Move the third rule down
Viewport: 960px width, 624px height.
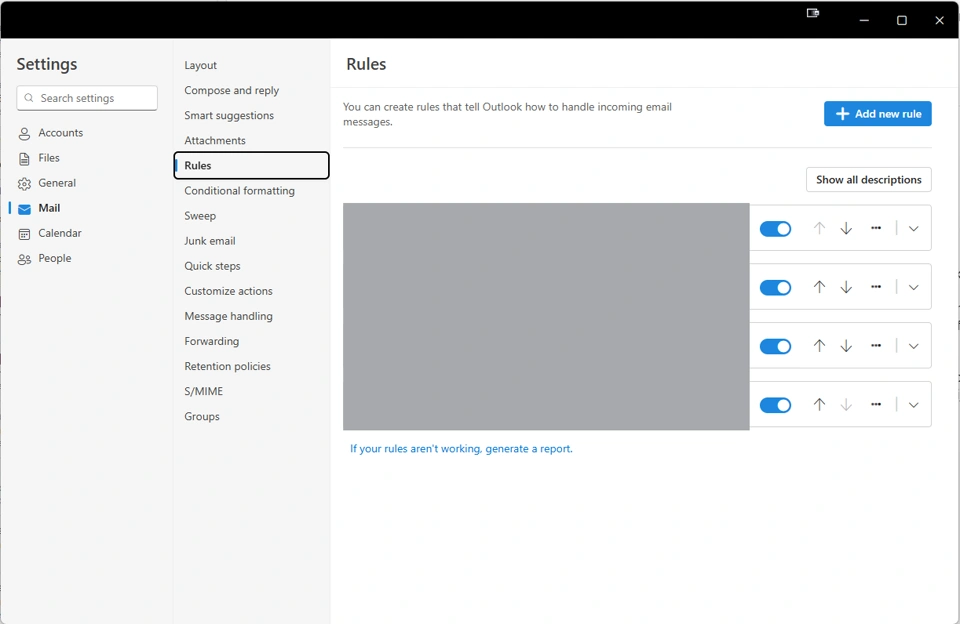(x=846, y=346)
